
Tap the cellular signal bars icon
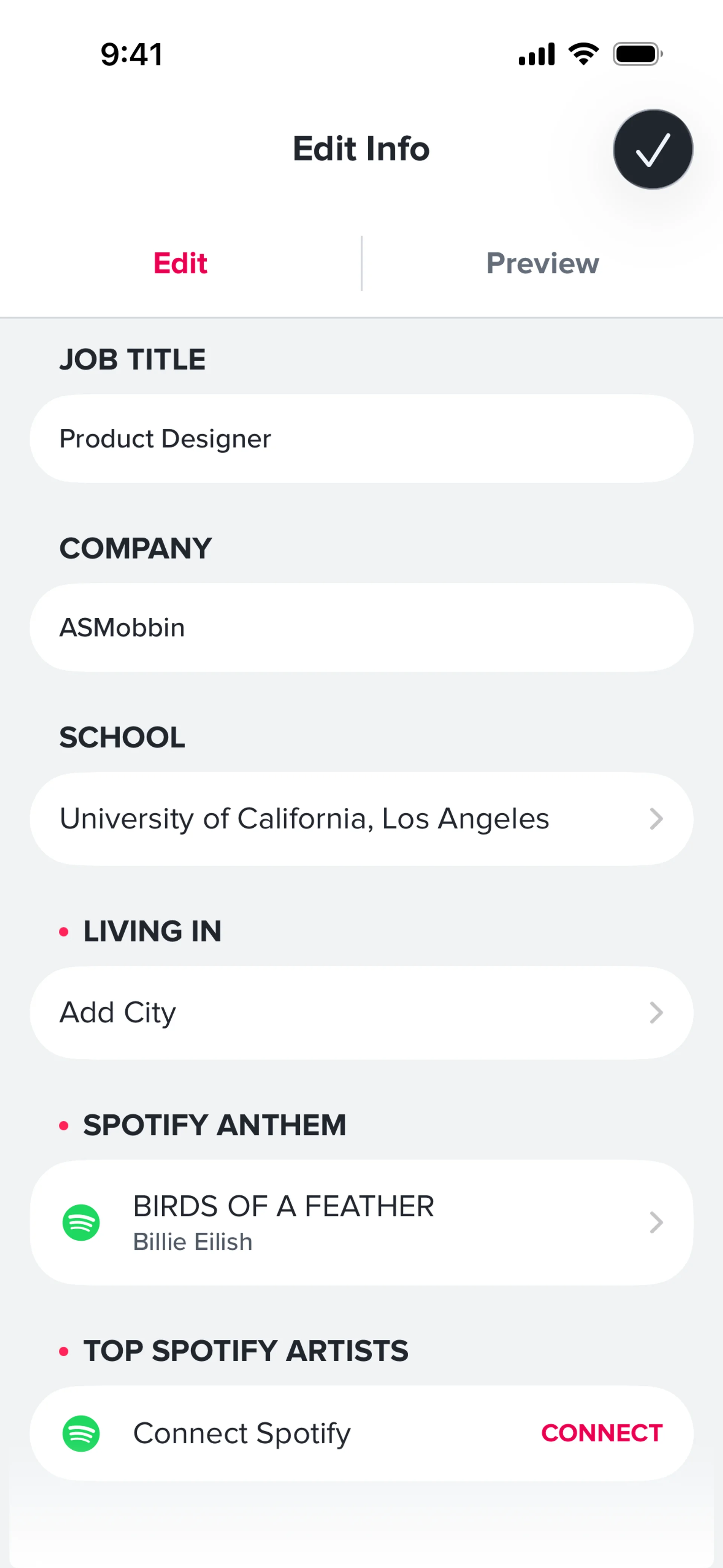(x=536, y=54)
